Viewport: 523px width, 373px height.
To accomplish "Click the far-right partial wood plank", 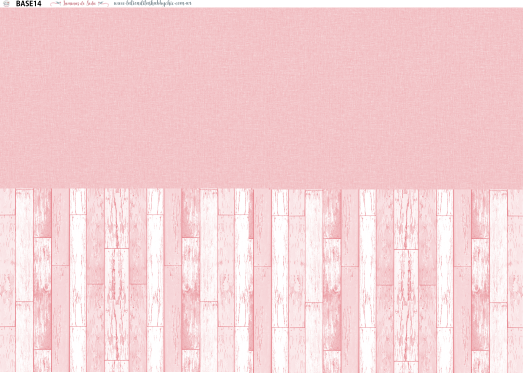I will (x=515, y=280).
